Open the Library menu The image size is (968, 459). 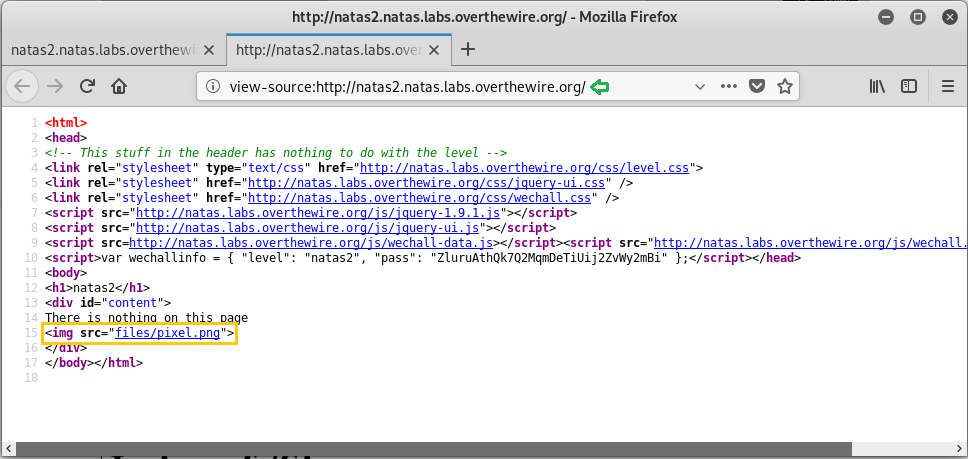pyautogui.click(x=877, y=86)
